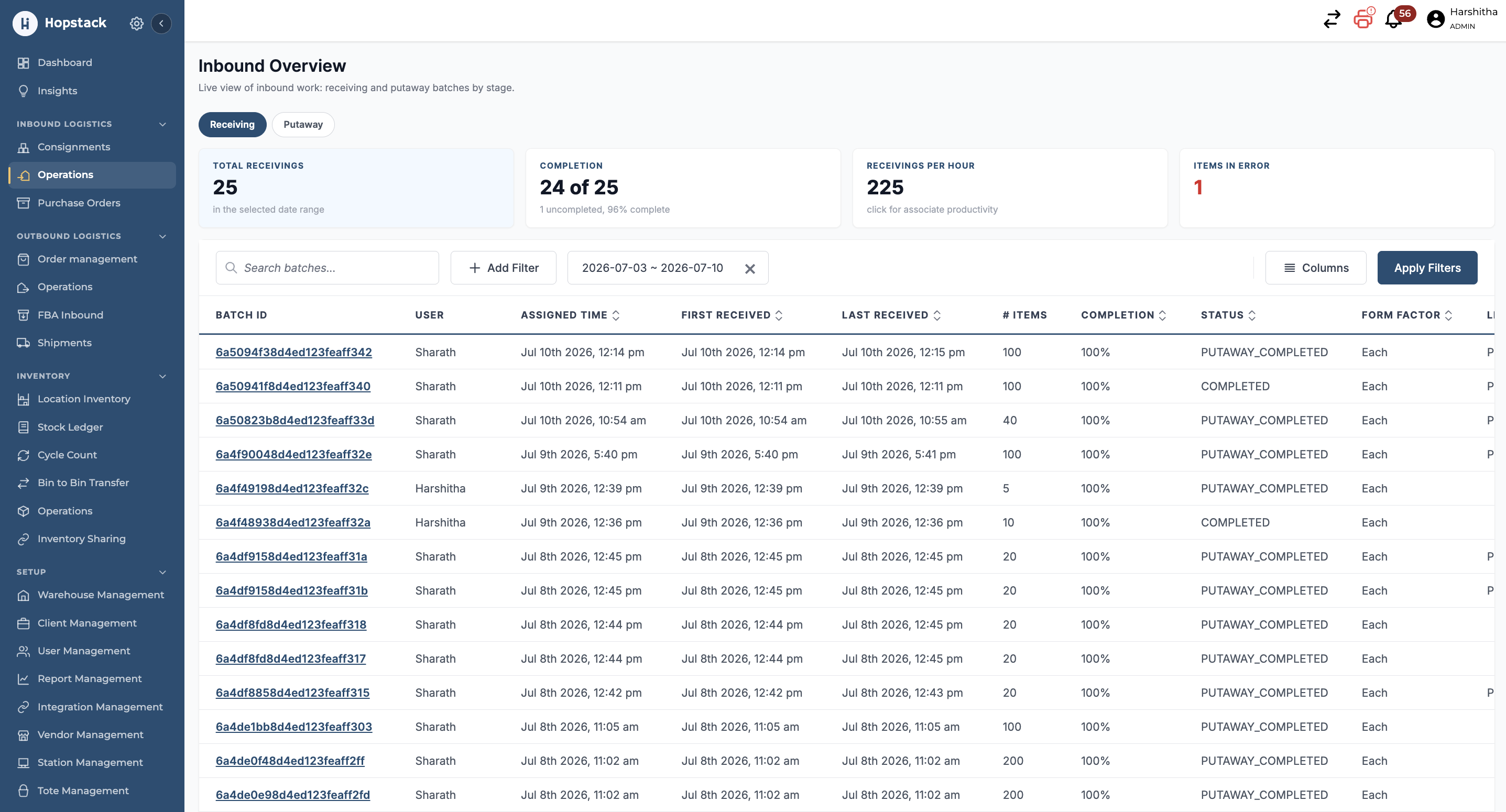Click the Add Filter button
Viewport: 1506px width, 812px height.
click(x=504, y=268)
